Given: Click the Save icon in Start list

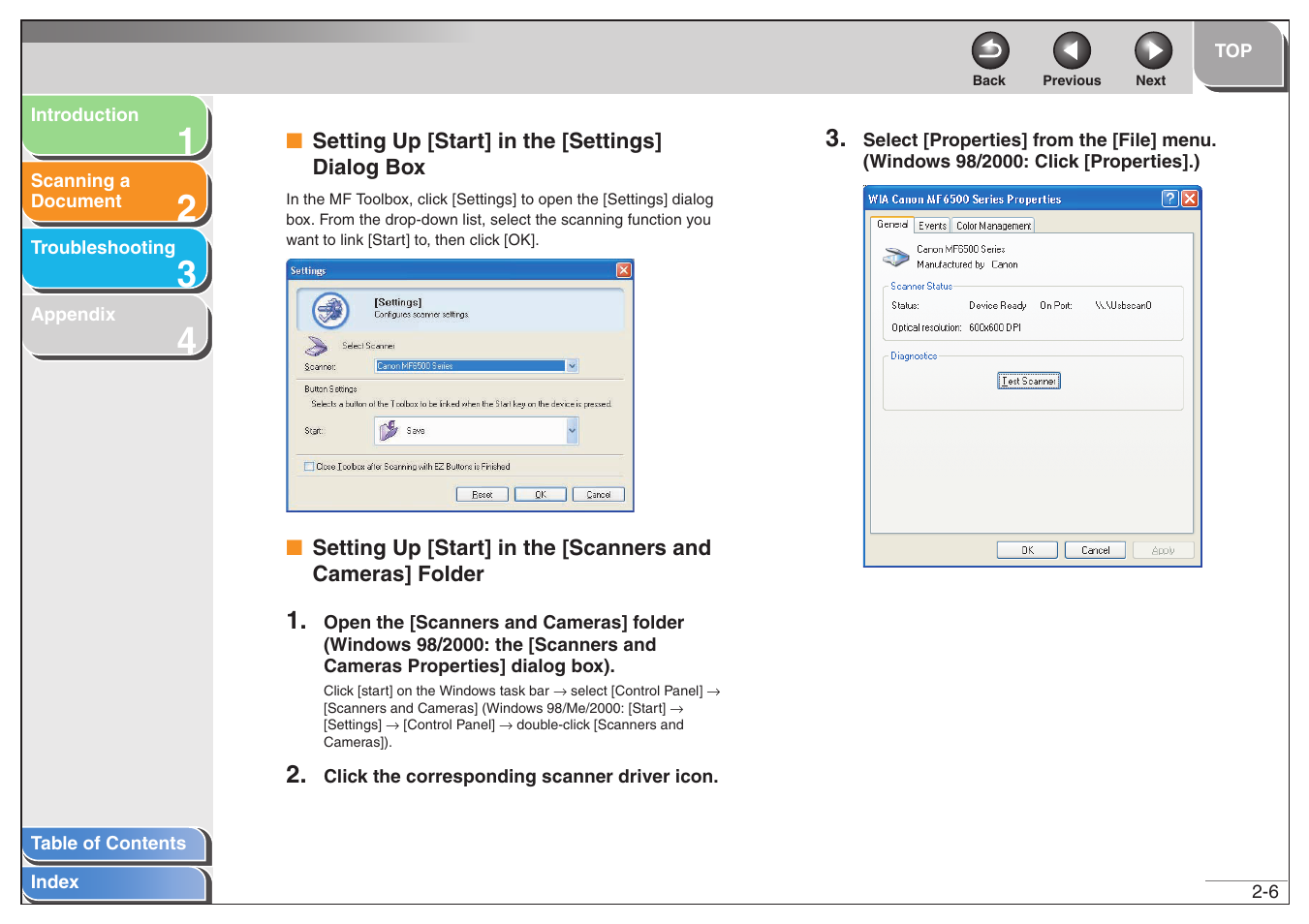Looking at the screenshot, I should (389, 430).
